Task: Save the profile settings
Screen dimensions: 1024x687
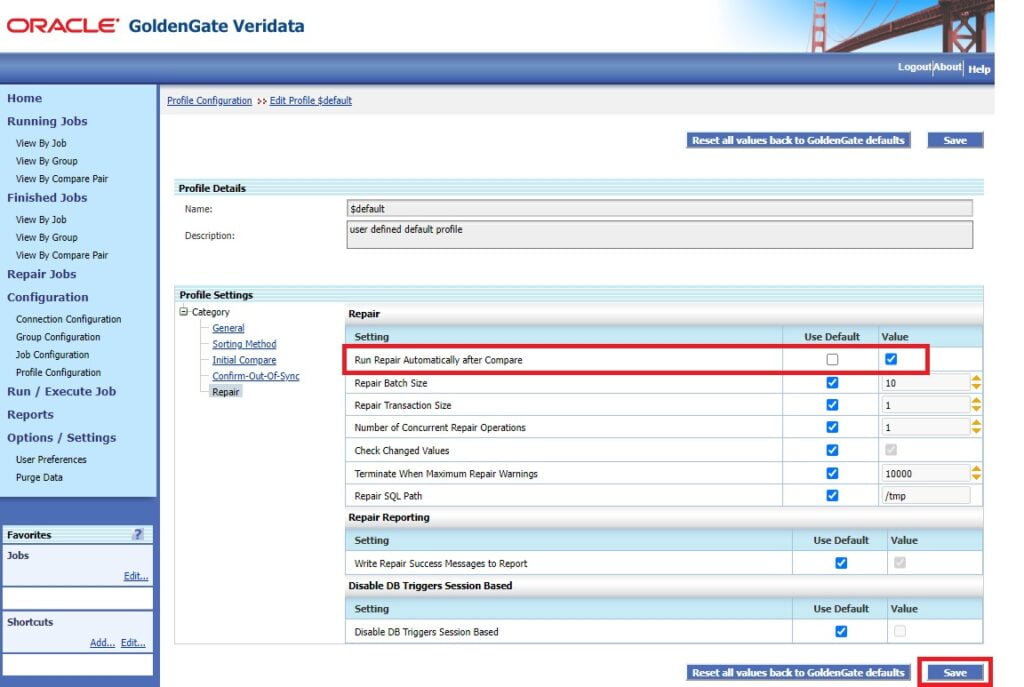Action: pos(954,672)
